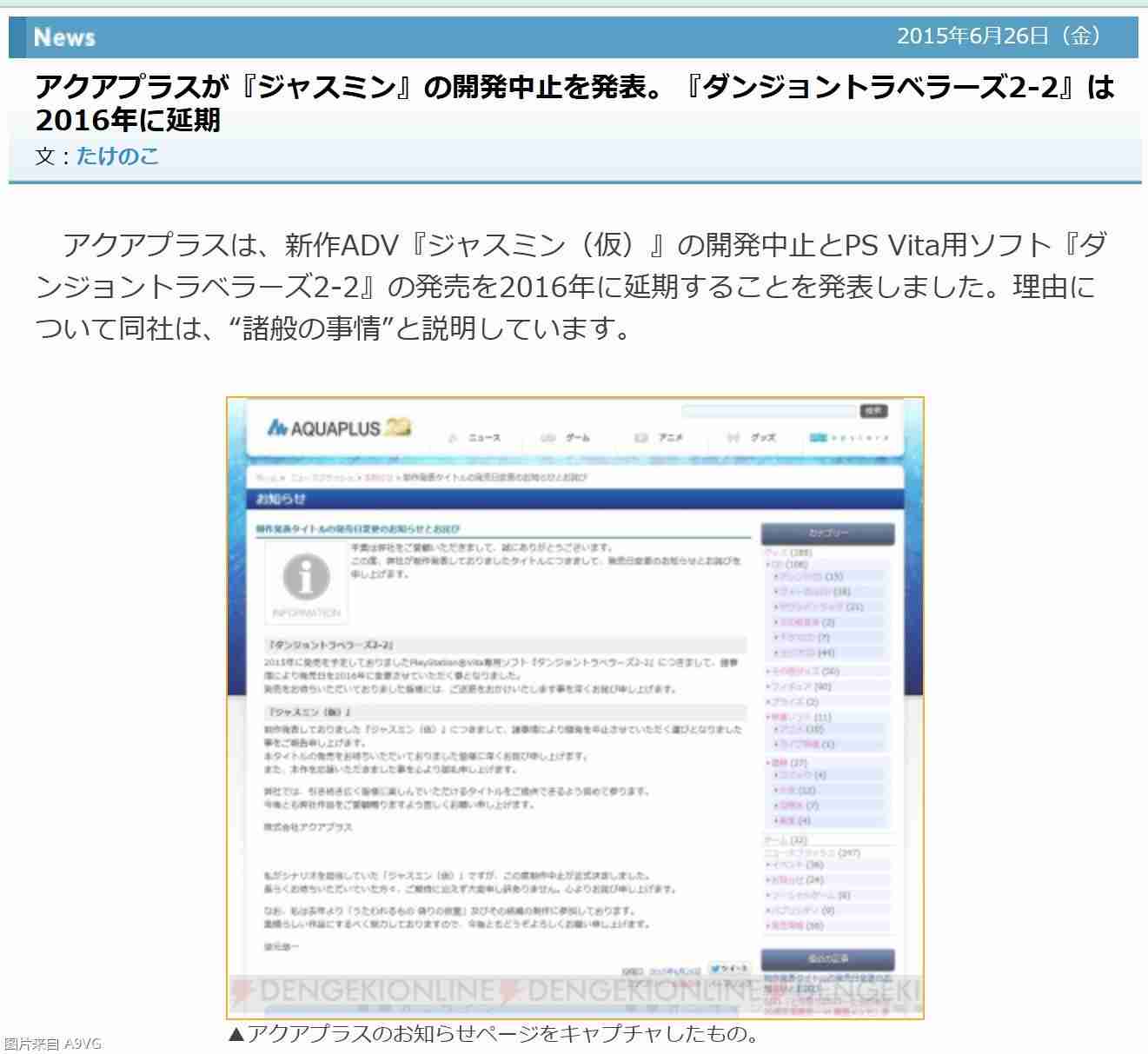Click the AQUAPLUS logo in embedded capture
Viewport: 1148px width, 1054px height.
click(x=338, y=428)
